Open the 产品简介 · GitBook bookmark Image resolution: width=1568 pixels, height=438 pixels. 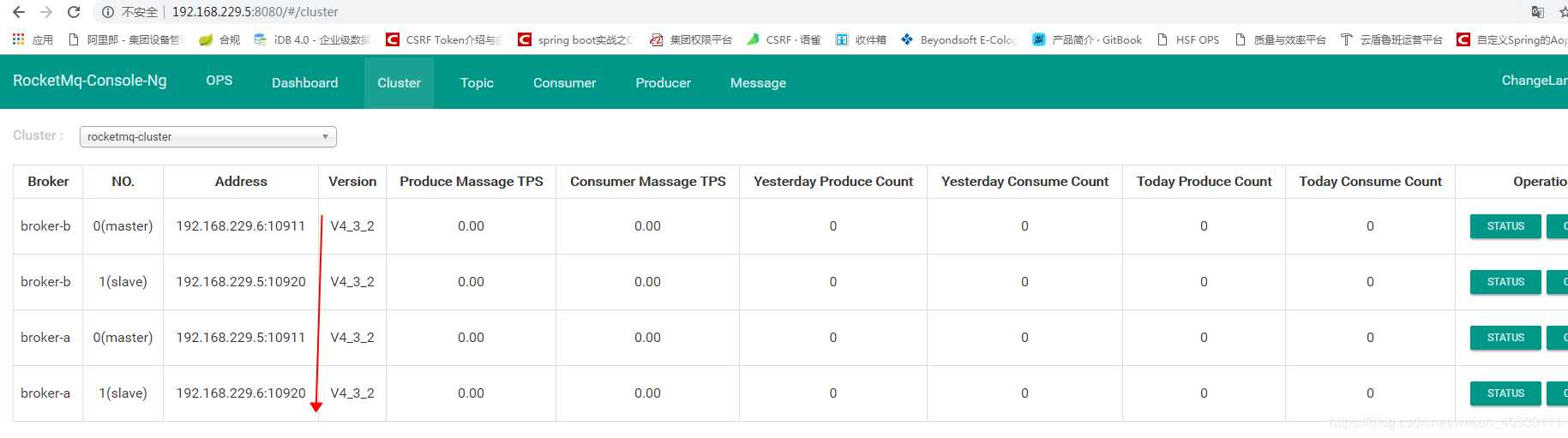(x=1087, y=39)
